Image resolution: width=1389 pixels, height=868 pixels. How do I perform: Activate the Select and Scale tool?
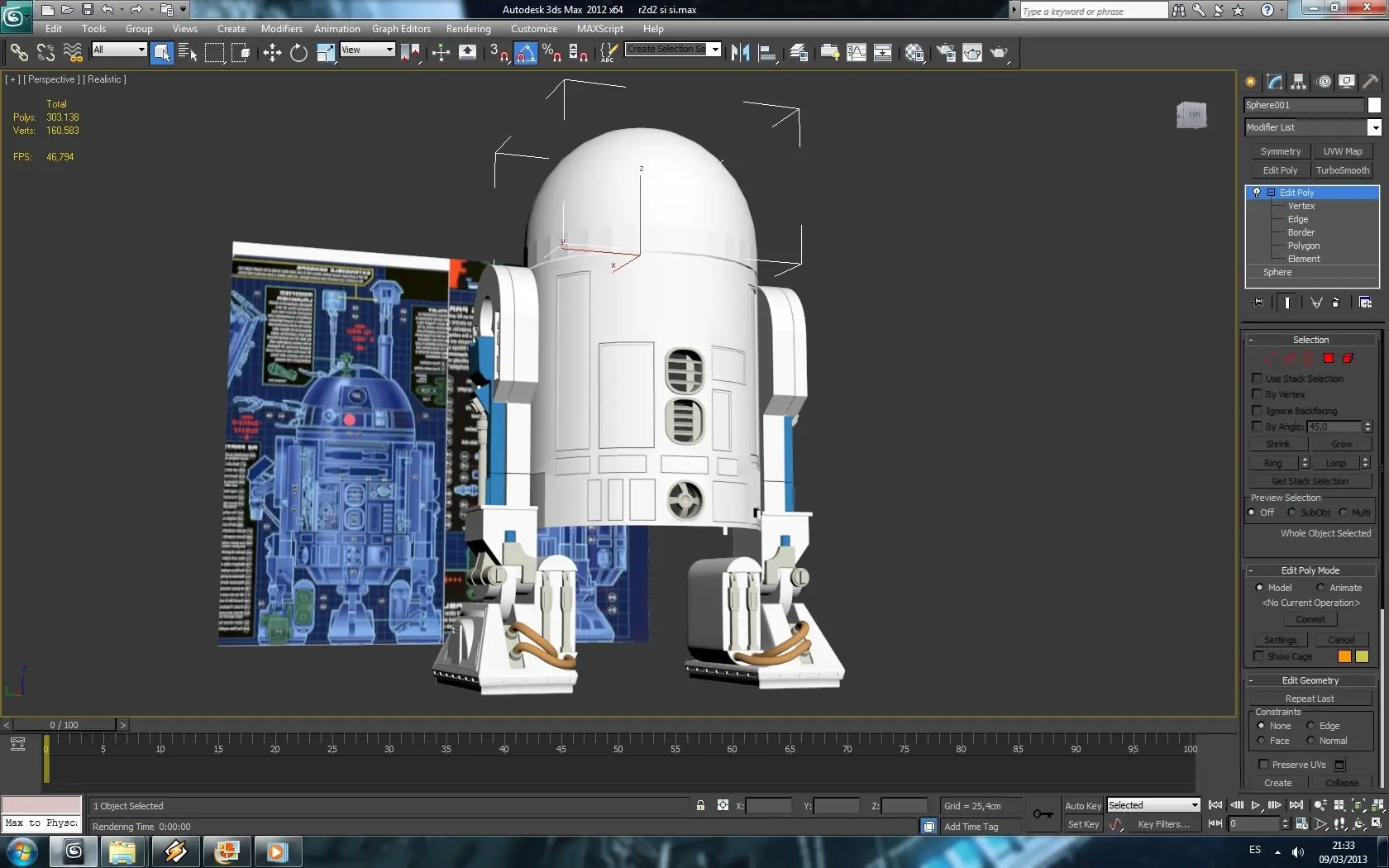click(x=326, y=53)
